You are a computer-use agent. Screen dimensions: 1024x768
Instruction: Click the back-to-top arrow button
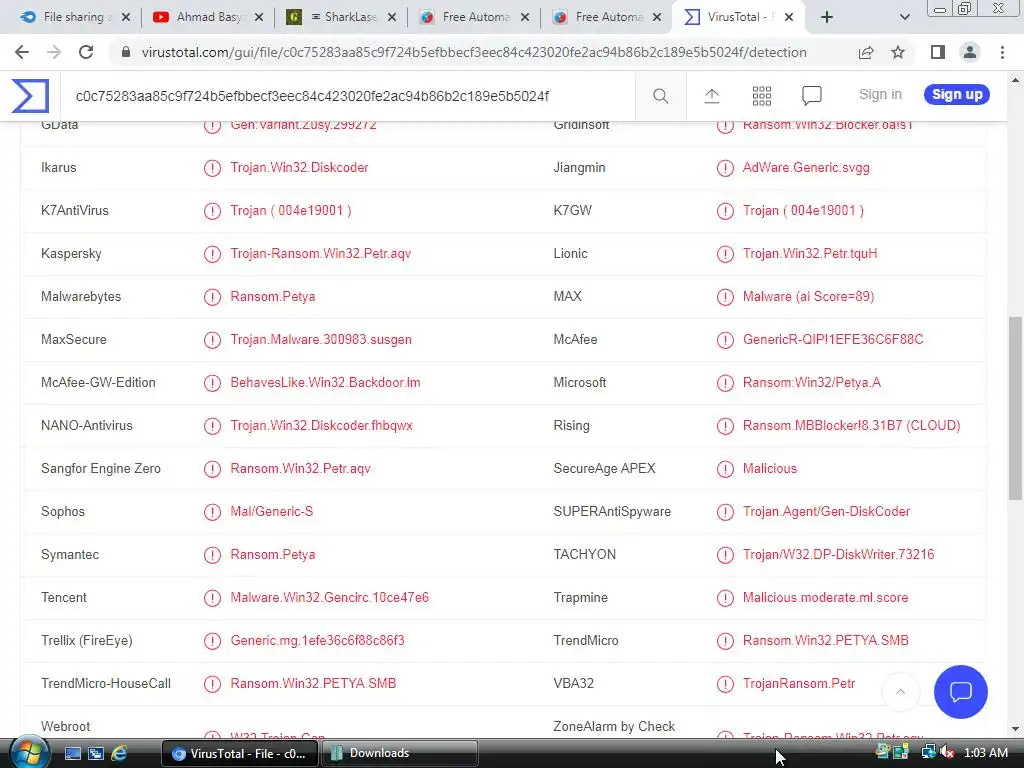pyautogui.click(x=900, y=692)
